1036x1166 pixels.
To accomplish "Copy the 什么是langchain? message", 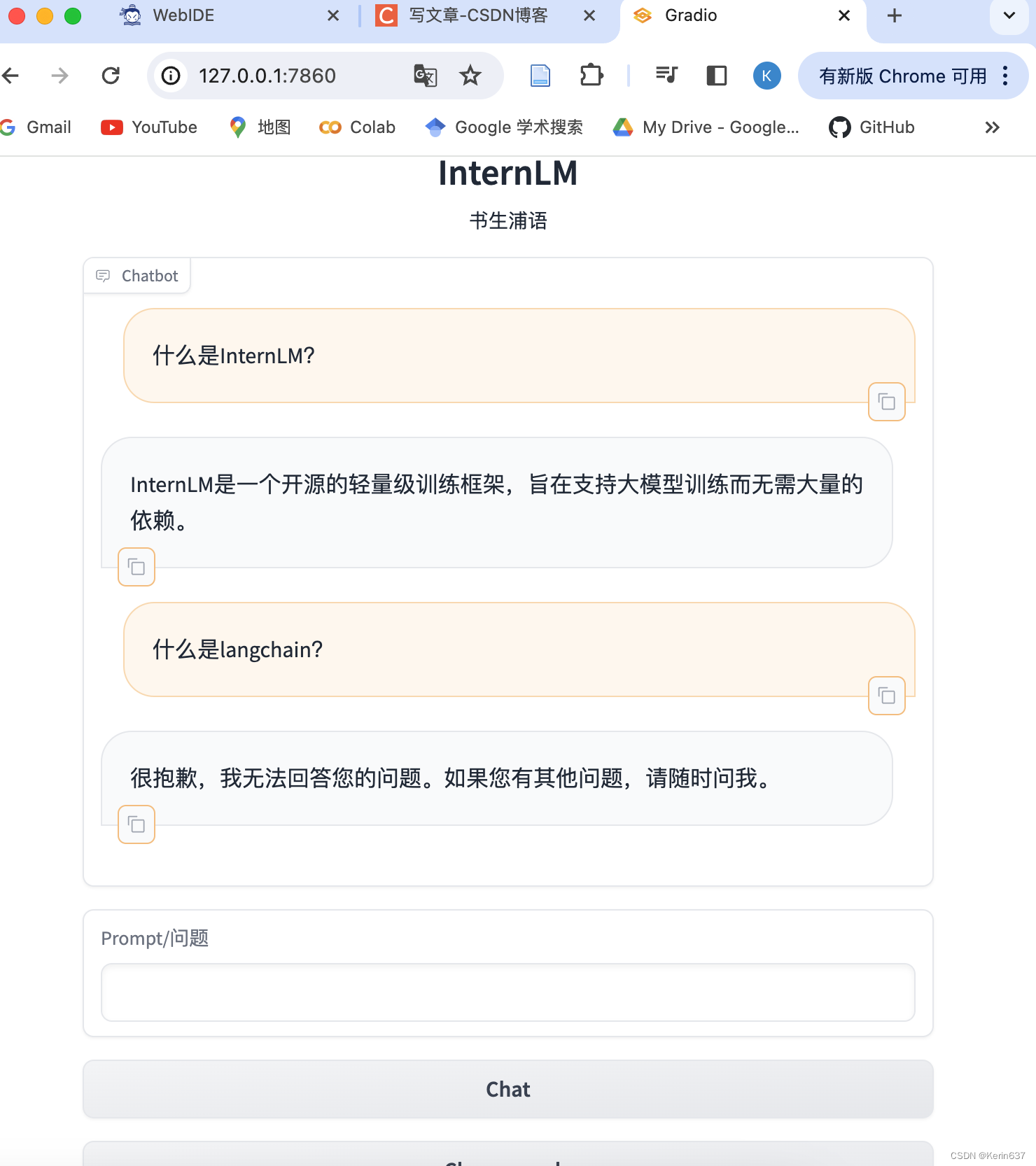I will (x=887, y=696).
